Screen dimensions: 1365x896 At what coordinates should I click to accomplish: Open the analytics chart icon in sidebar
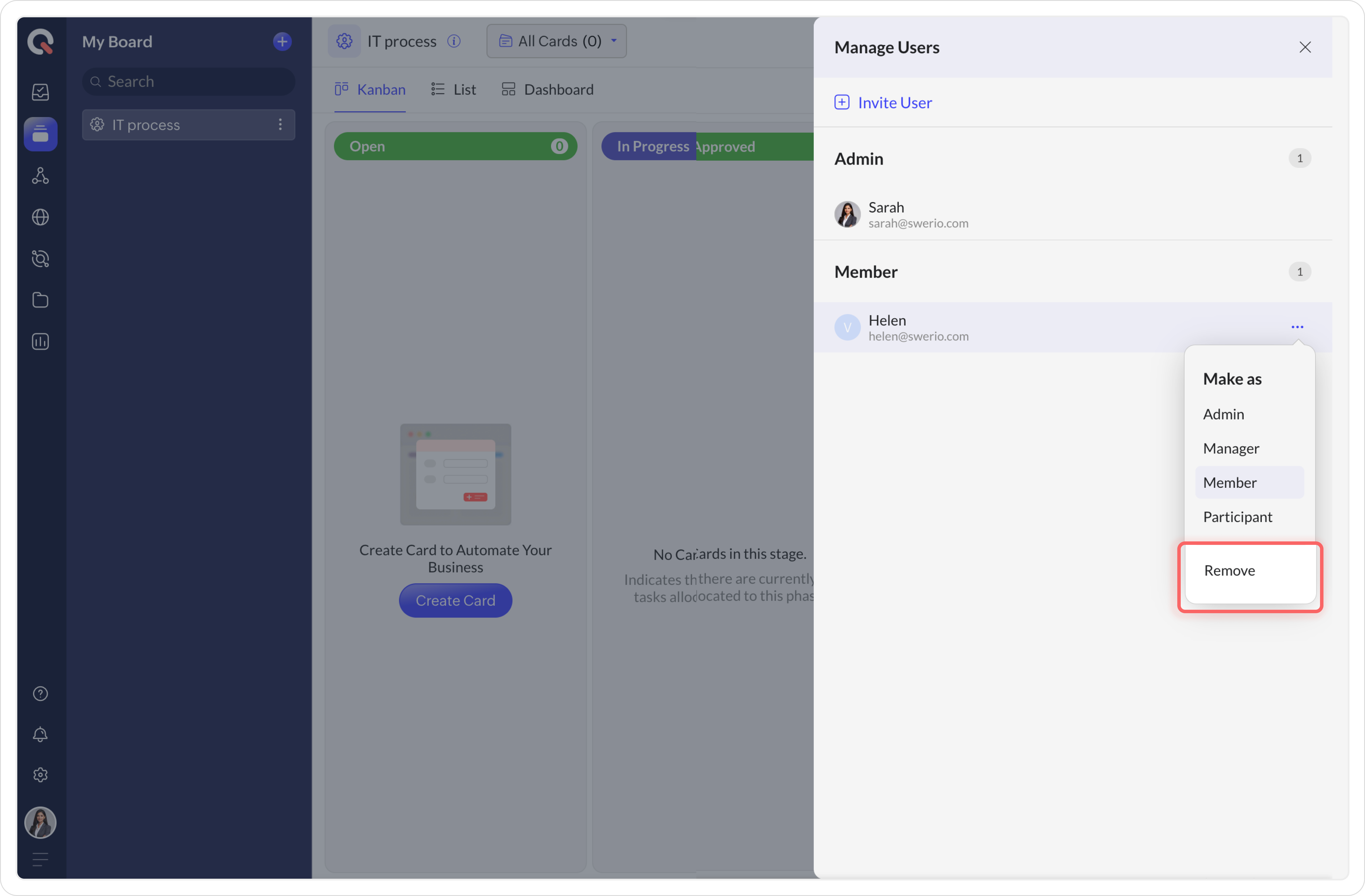(x=40, y=342)
